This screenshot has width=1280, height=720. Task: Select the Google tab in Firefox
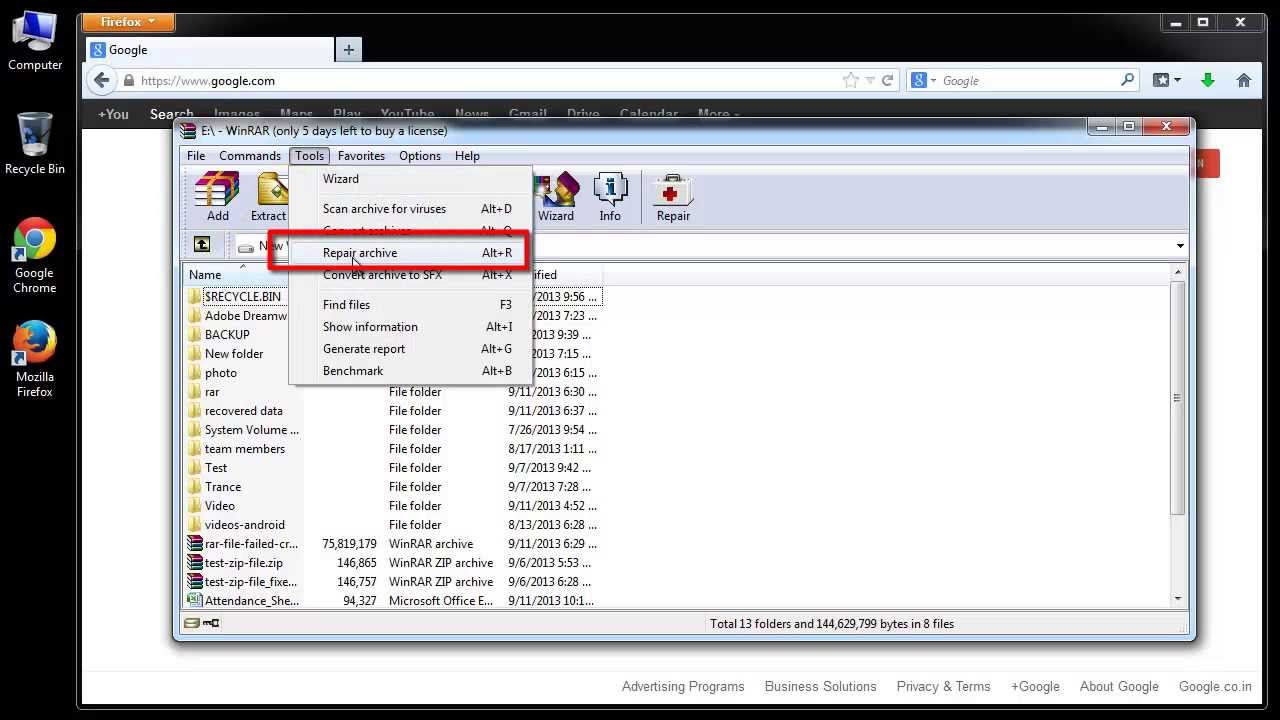[x=210, y=50]
